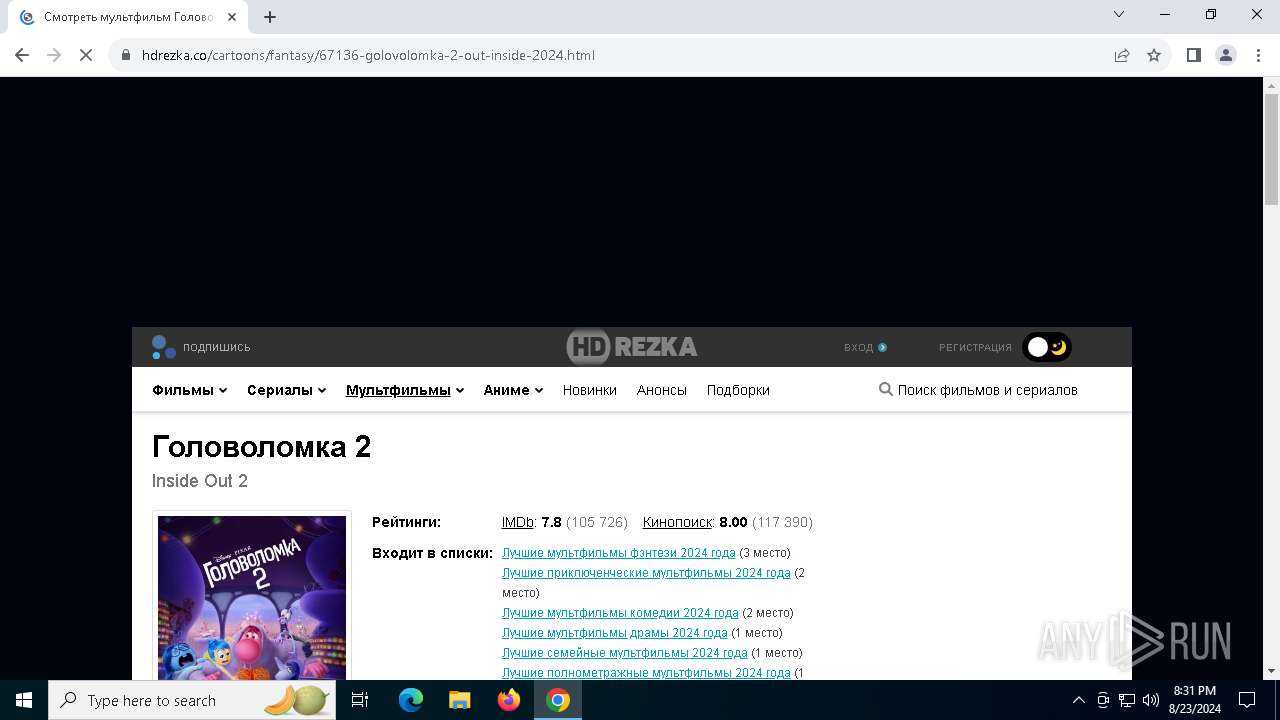Viewport: 1280px width, 720px height.
Task: Click the scrollbar down arrow
Action: 1271,671
